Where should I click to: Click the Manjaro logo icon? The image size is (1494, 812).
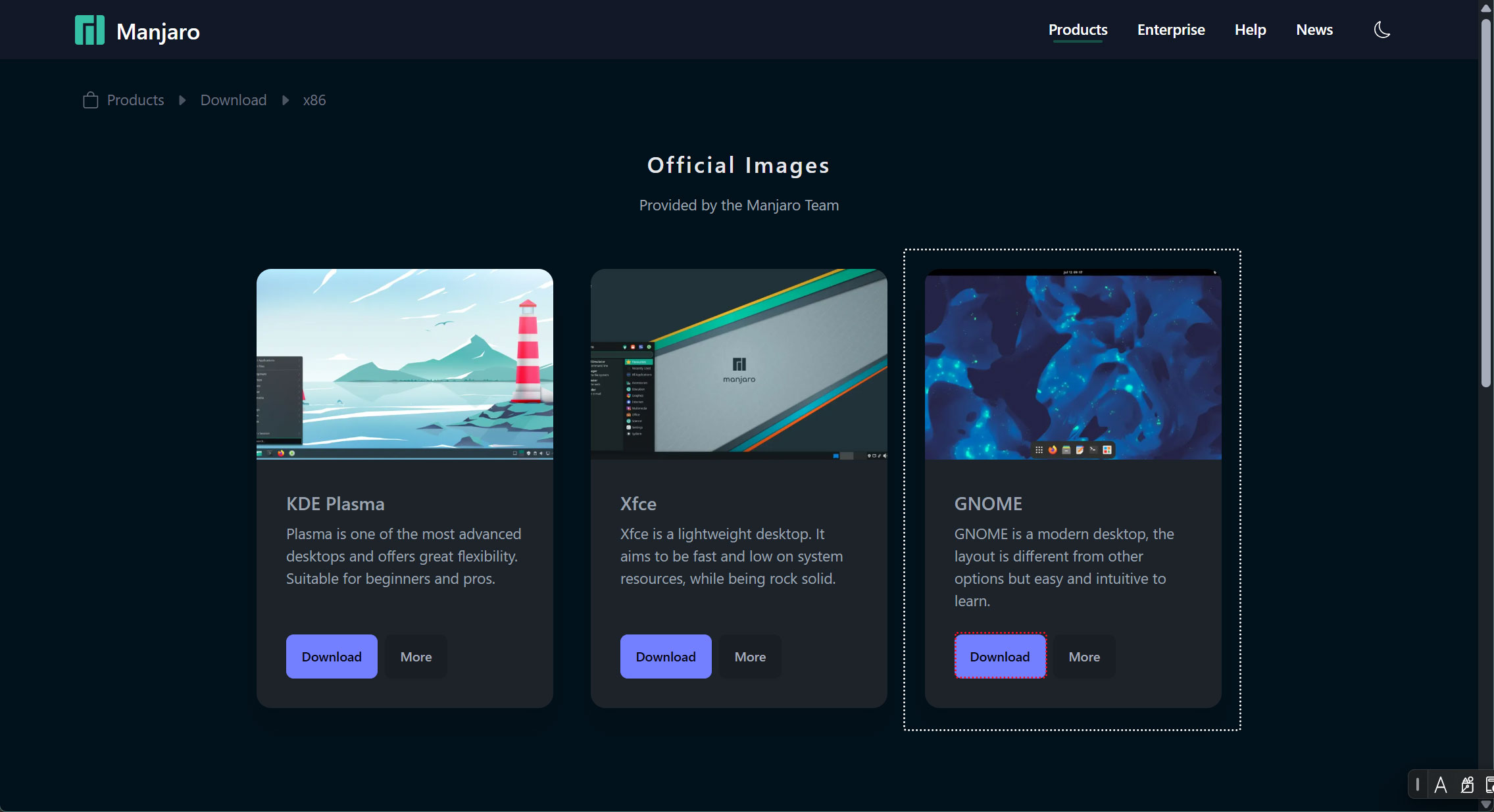tap(89, 30)
